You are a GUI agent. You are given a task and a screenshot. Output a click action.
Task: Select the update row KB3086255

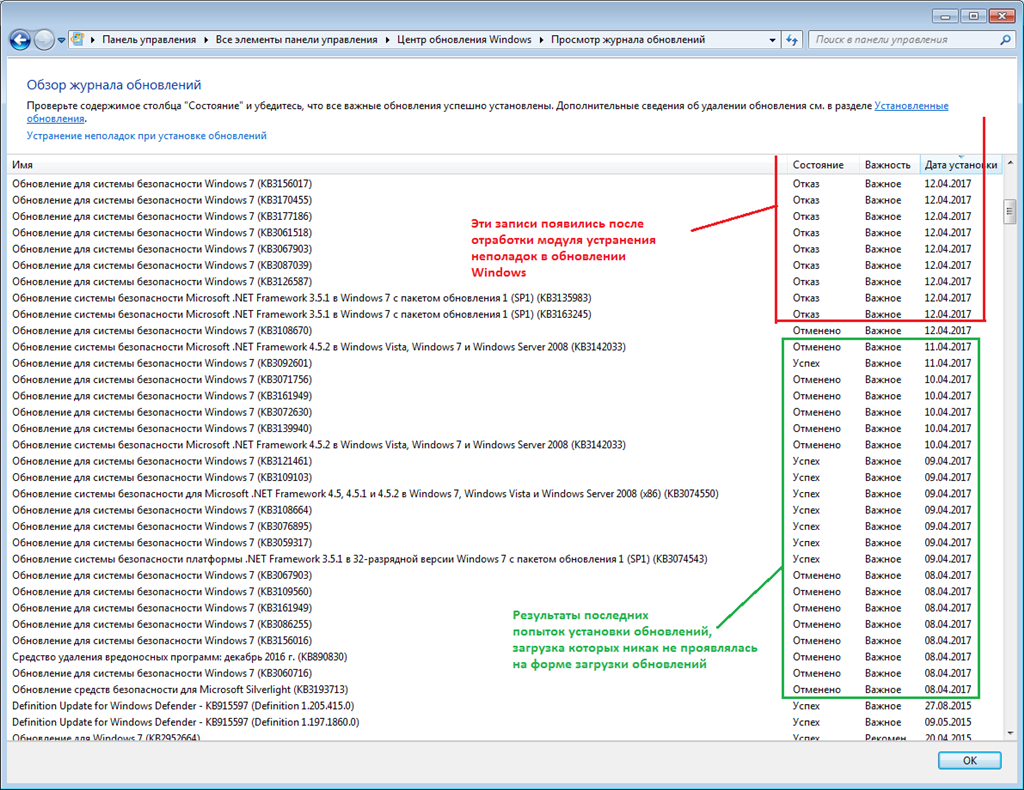(x=504, y=625)
